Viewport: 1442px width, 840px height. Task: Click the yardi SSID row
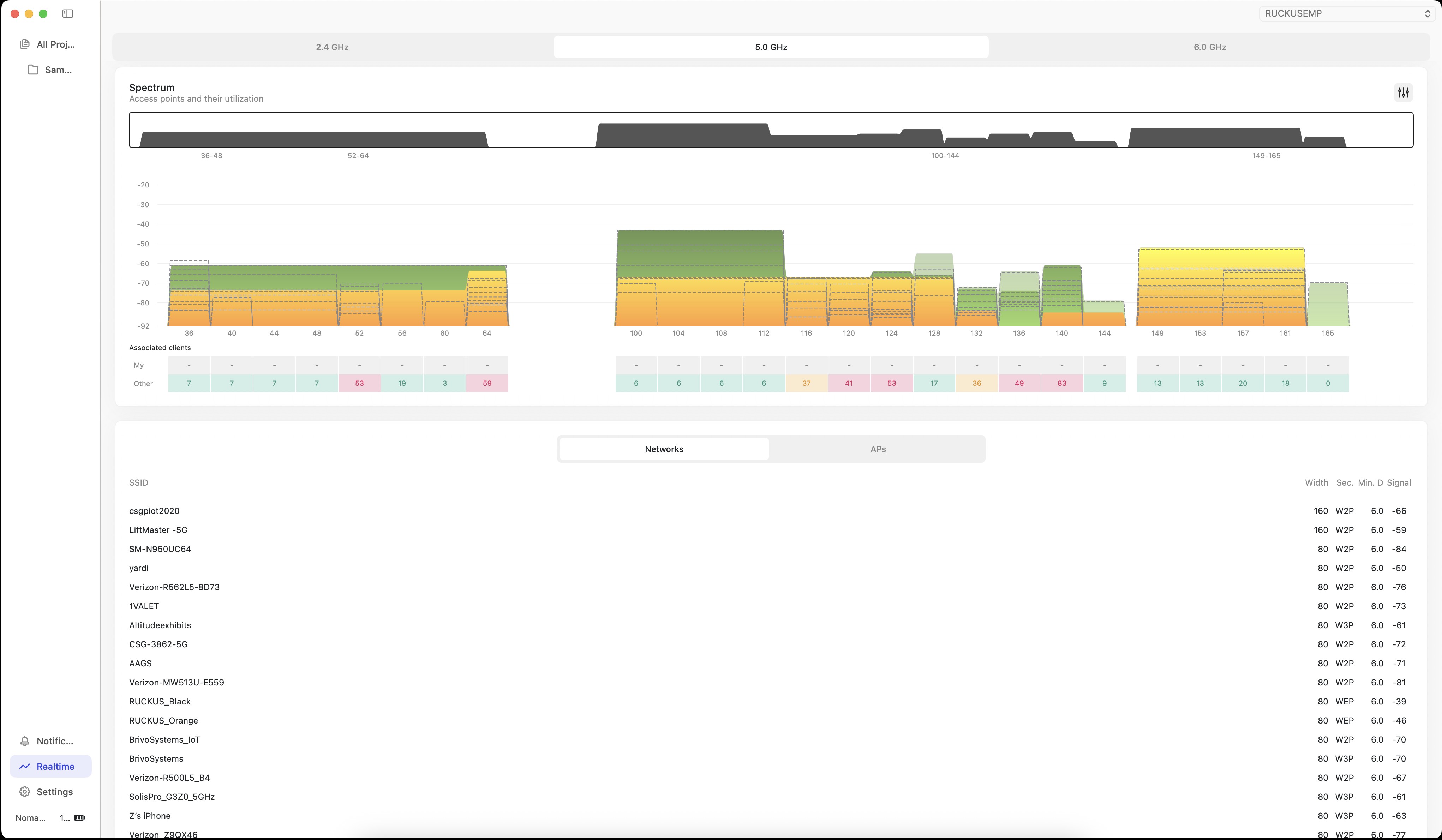tap(139, 568)
